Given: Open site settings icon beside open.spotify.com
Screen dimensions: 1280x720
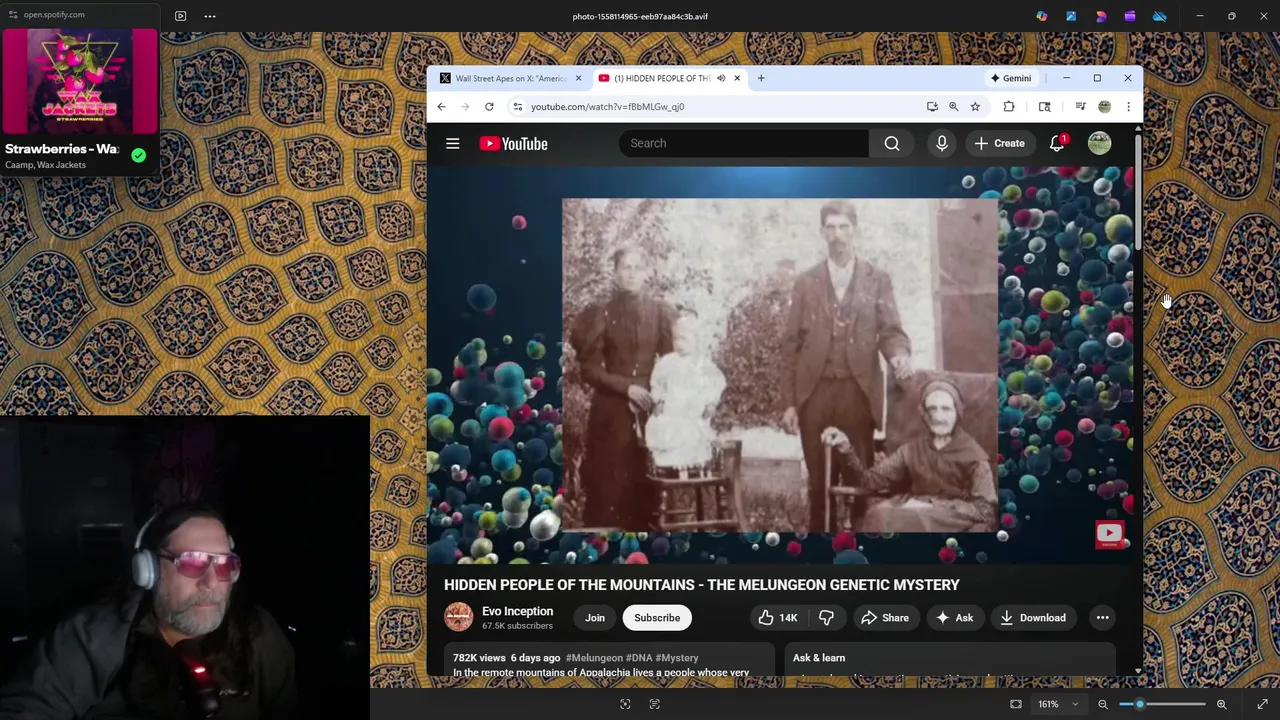Looking at the screenshot, I should point(14,15).
